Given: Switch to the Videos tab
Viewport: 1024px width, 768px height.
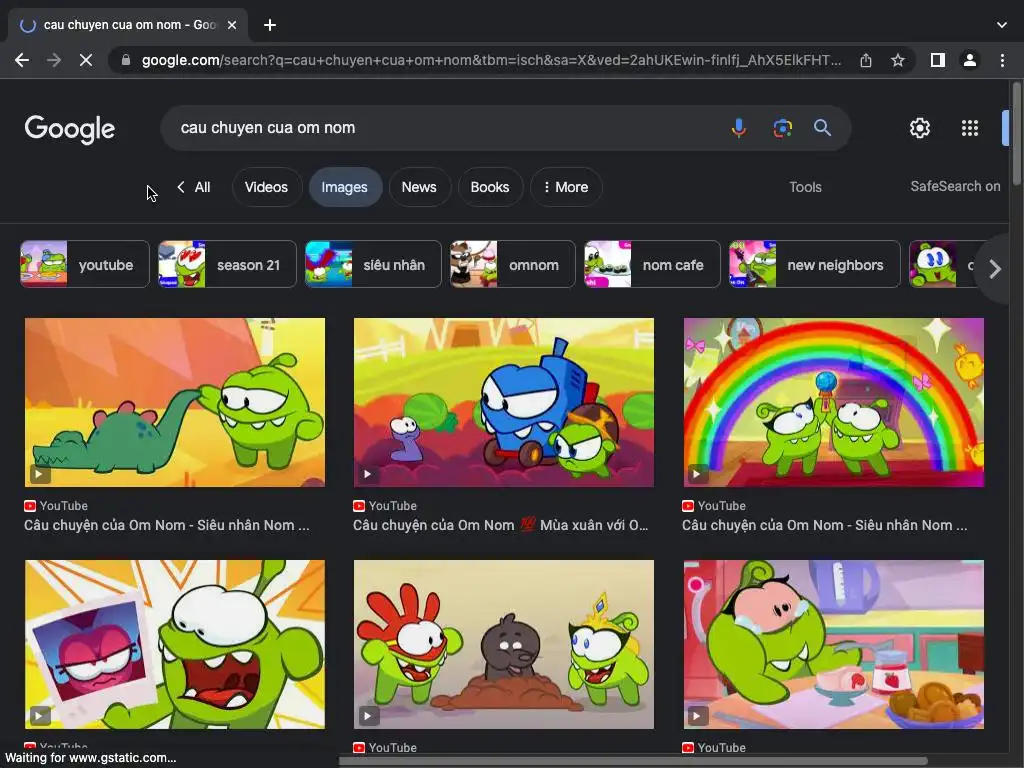Looking at the screenshot, I should [x=266, y=187].
